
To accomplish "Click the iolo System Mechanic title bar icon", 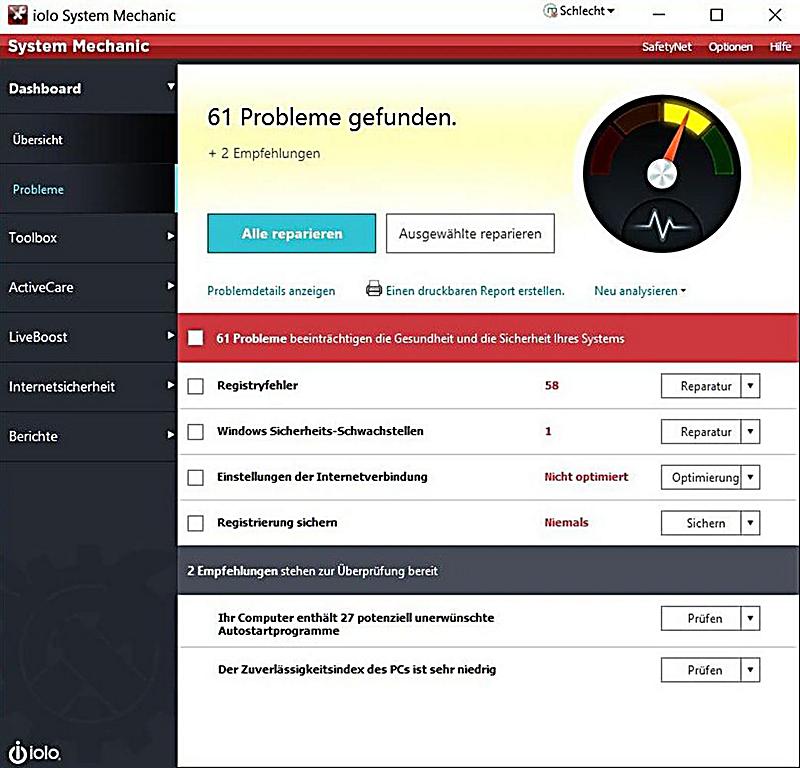I will (17, 15).
